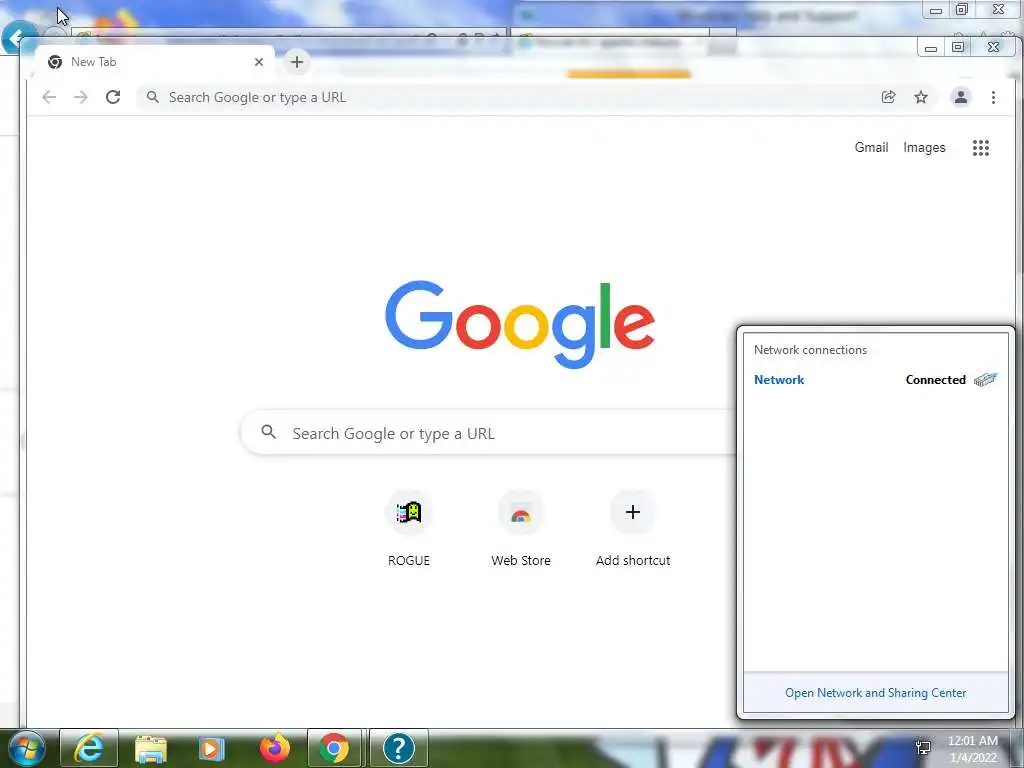Screen dimensions: 1024x768
Task: Click the Add shortcut button
Action: 632,528
